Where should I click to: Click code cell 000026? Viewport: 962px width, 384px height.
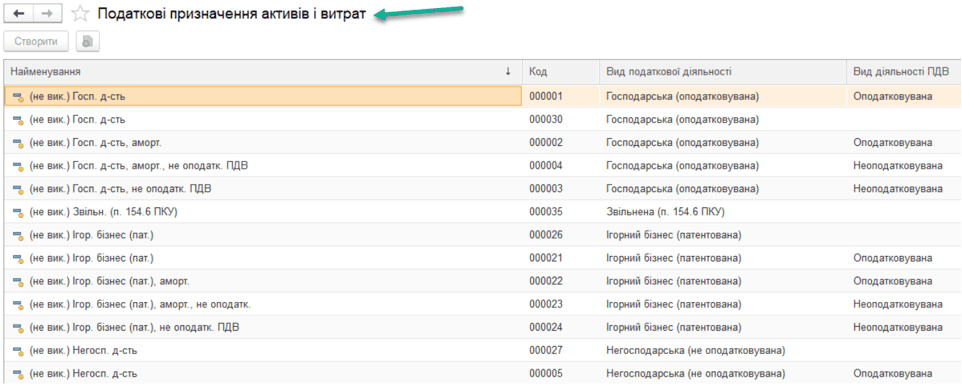[x=546, y=236]
